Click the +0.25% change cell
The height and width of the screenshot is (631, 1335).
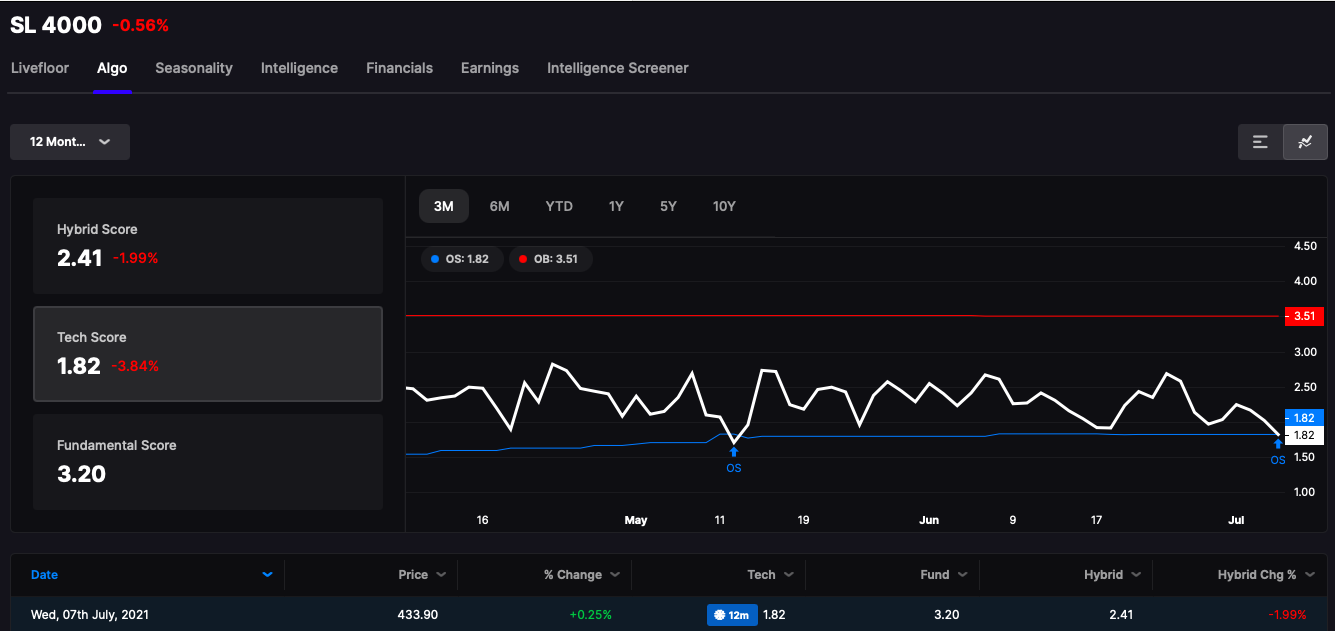(589, 615)
